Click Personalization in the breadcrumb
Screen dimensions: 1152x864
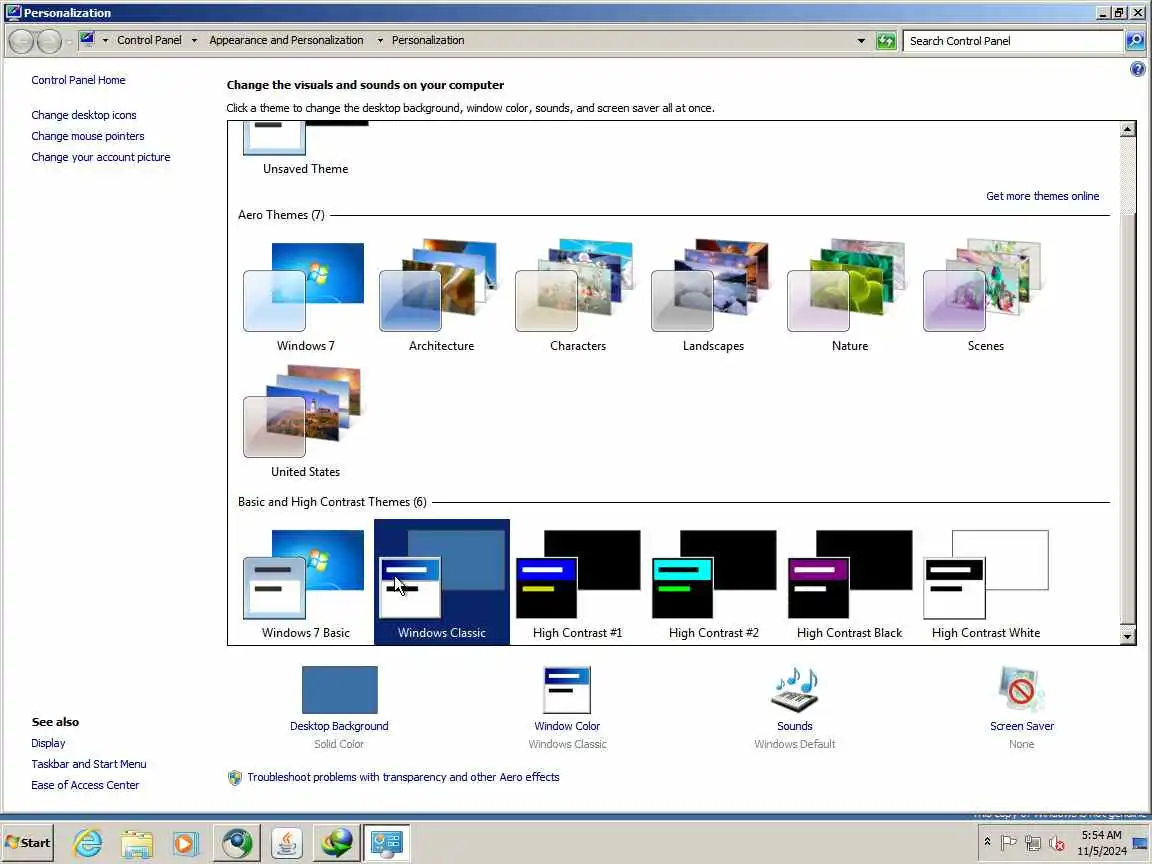(428, 40)
